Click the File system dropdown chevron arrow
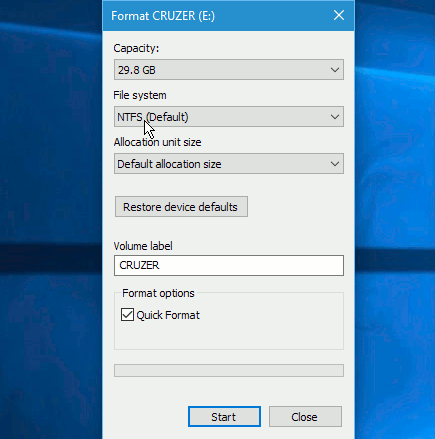This screenshot has width=435, height=439. point(335,117)
